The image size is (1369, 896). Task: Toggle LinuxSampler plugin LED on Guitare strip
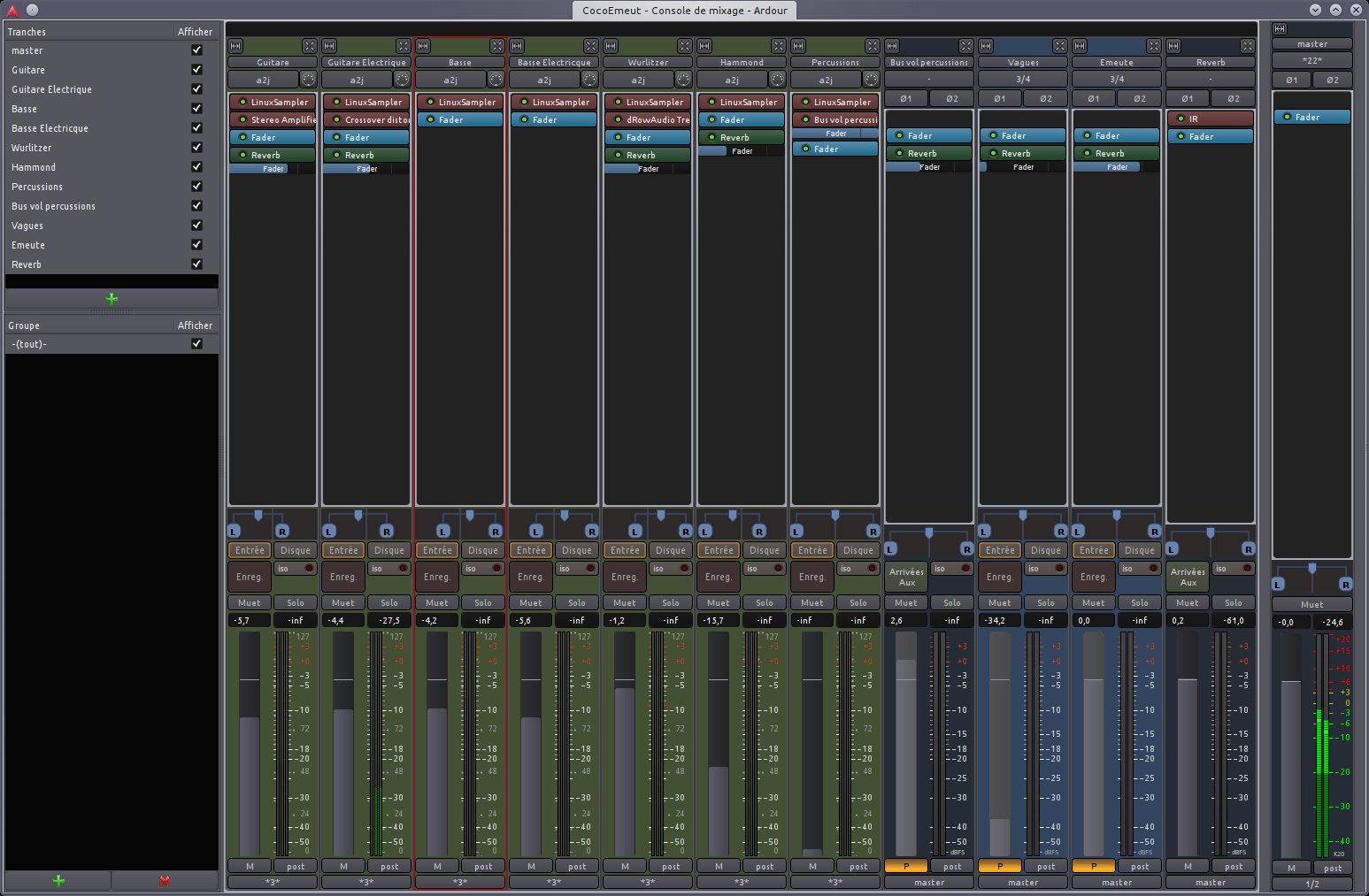point(242,103)
